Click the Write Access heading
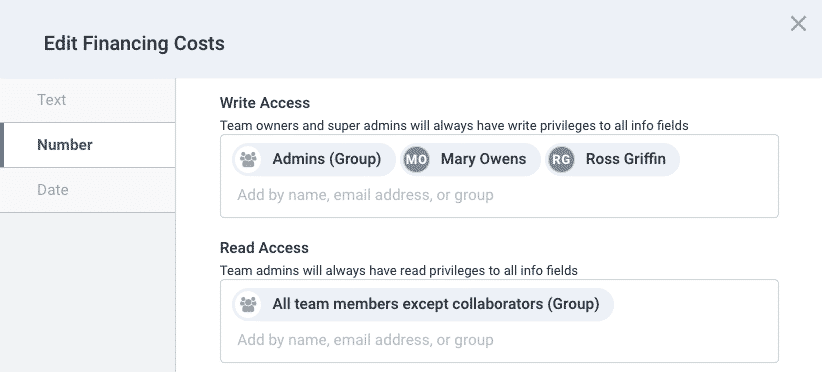Viewport: 822px width, 372px height. coord(265,103)
